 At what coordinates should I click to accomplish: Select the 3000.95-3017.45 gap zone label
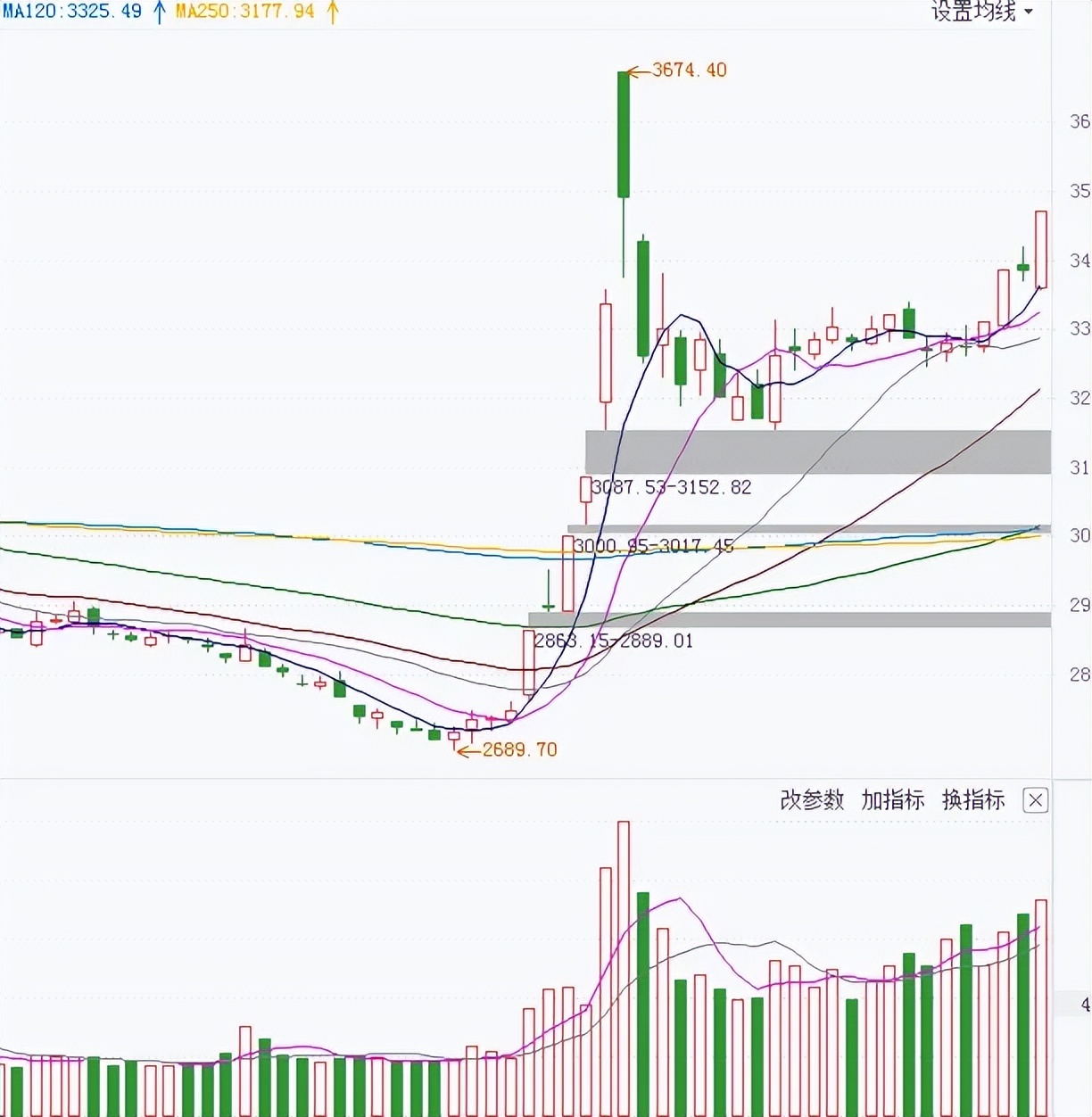coord(653,545)
